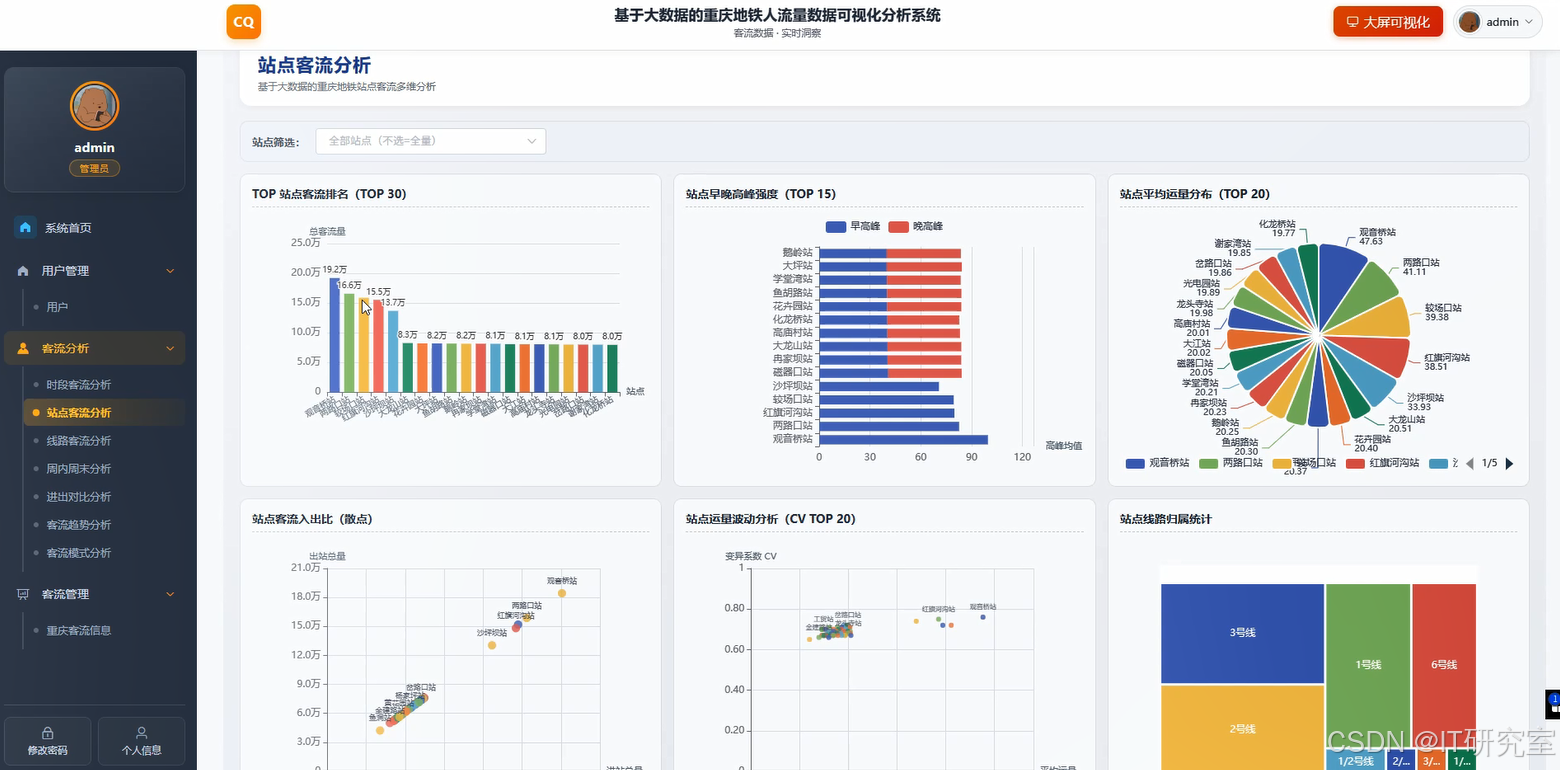Select 时段客流分析 in the sidebar
Screen dimensions: 1560x770
79,385
